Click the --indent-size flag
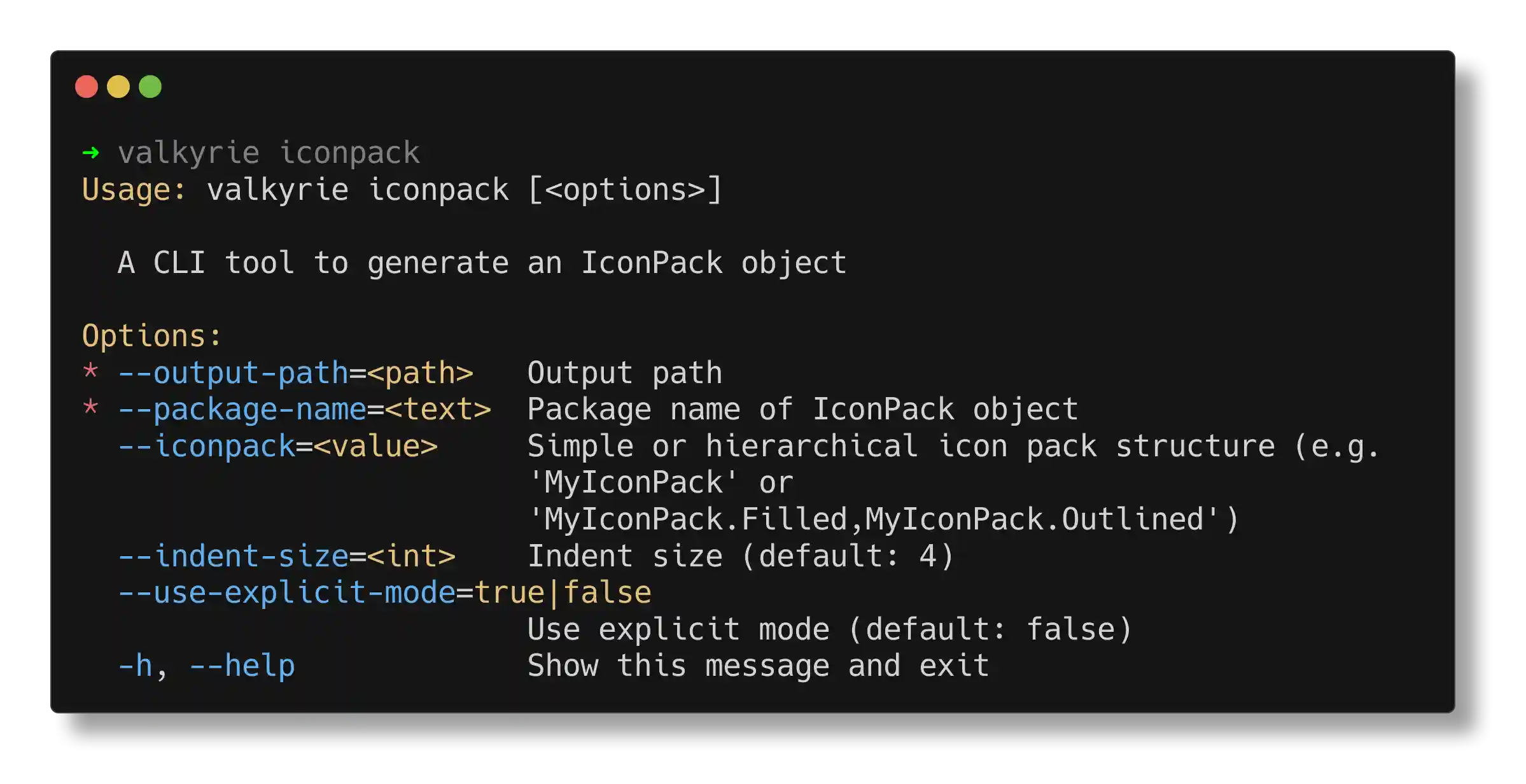Screen dimensions: 1526x784 (233, 556)
